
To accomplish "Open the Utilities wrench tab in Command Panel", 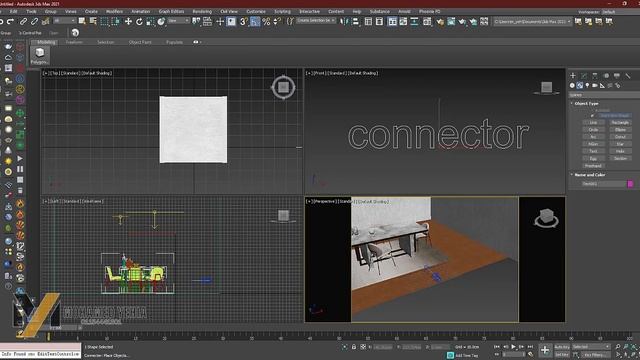I will (628, 76).
